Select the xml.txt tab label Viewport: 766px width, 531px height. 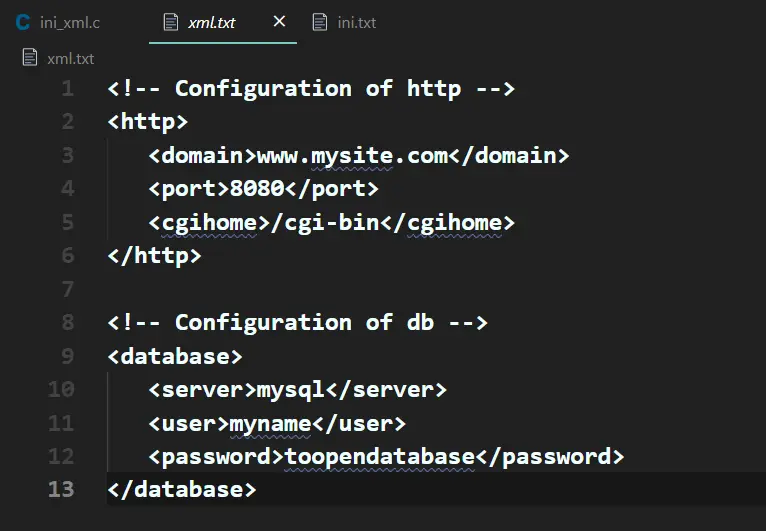point(212,22)
